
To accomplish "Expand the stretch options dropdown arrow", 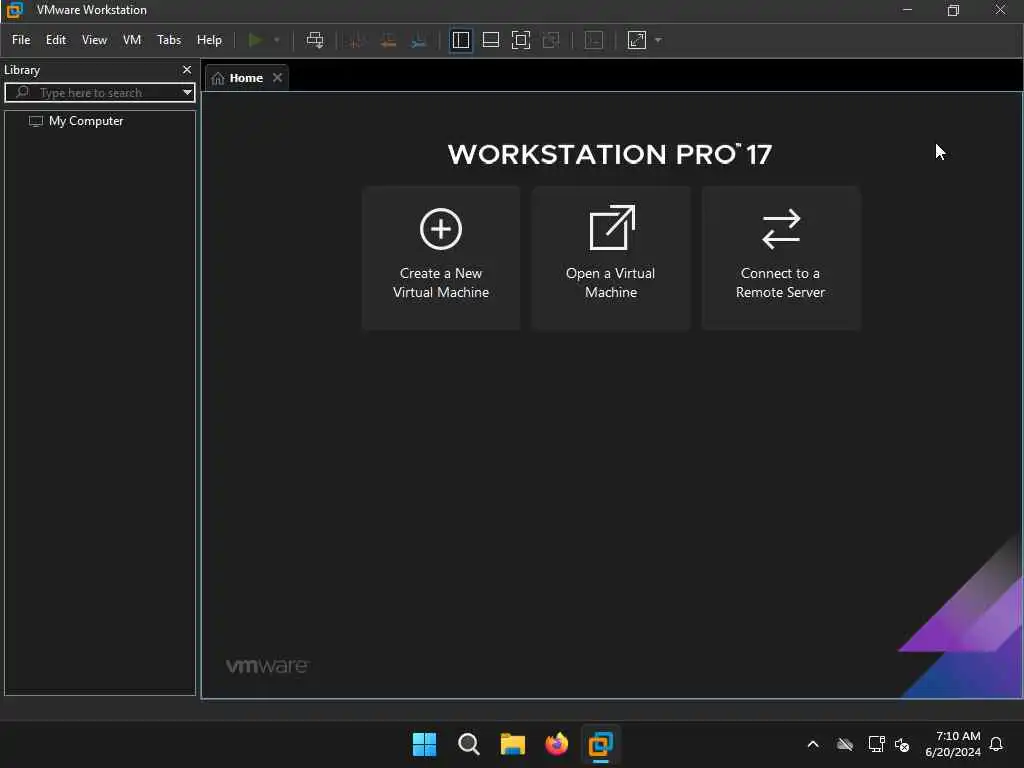I will click(658, 40).
